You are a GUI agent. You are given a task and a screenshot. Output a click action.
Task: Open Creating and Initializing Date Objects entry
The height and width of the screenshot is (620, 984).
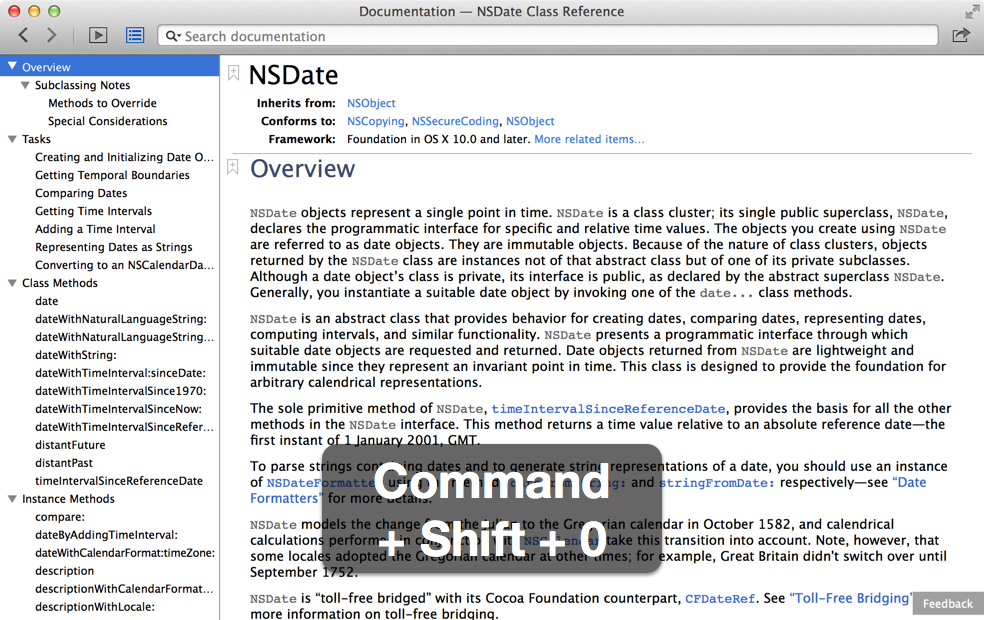click(x=124, y=157)
